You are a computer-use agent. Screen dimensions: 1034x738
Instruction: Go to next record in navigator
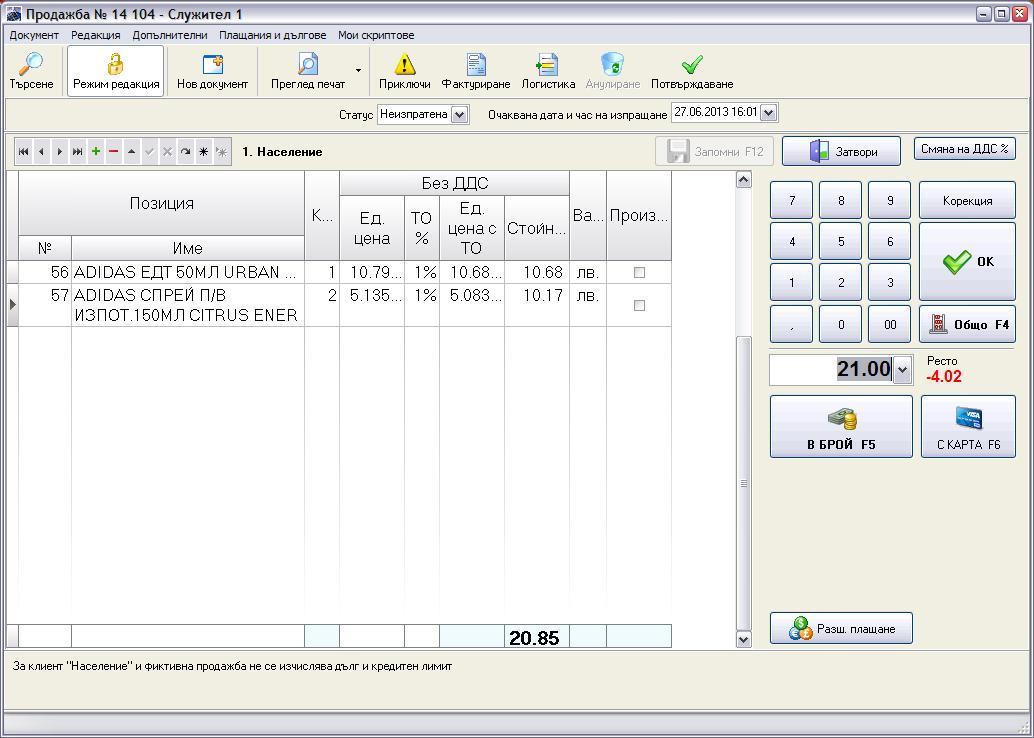(59, 152)
